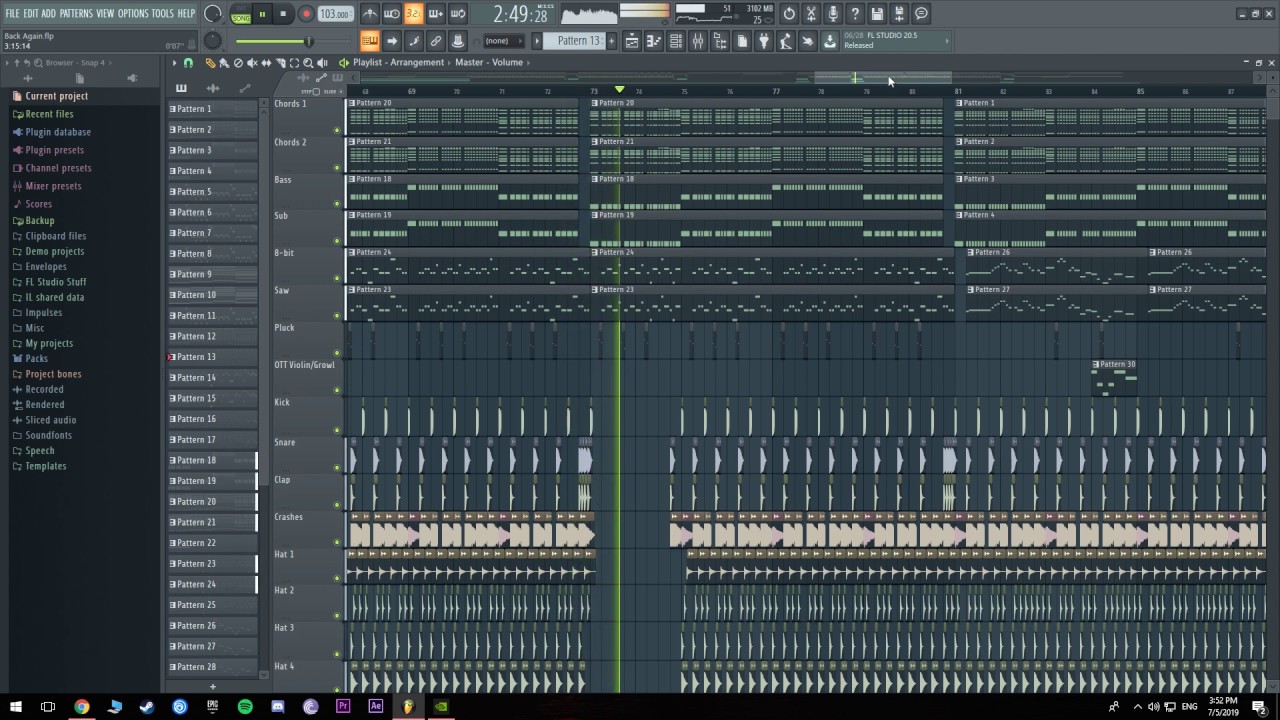Adjust the master pitch knob
Image resolution: width=1280 pixels, height=720 pixels.
(213, 41)
